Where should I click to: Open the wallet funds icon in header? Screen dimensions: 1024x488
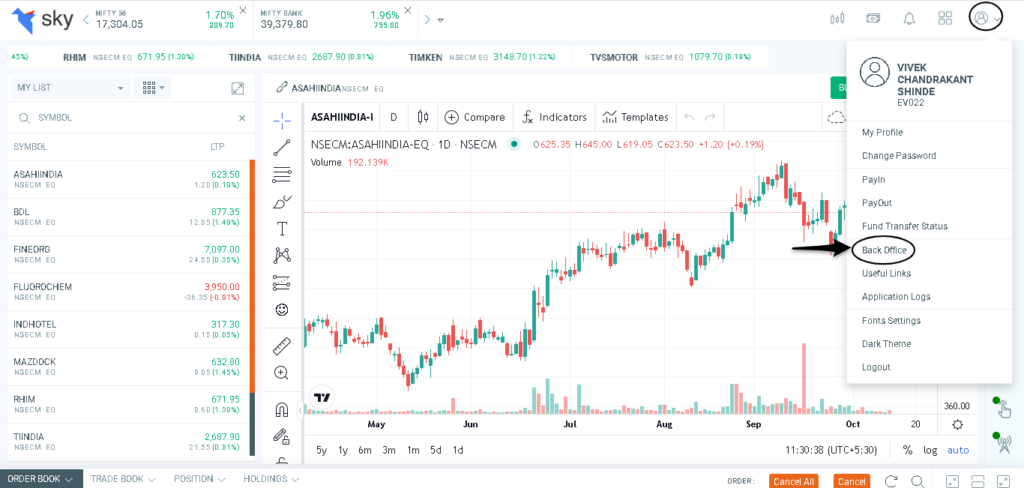coord(872,18)
